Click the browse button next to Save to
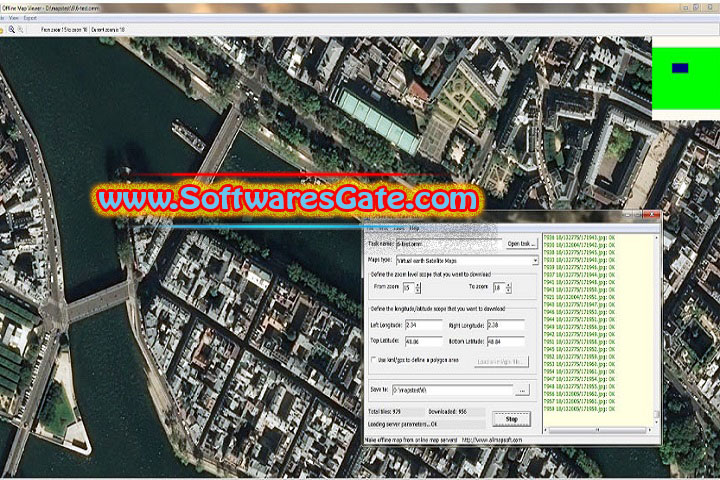 point(522,390)
